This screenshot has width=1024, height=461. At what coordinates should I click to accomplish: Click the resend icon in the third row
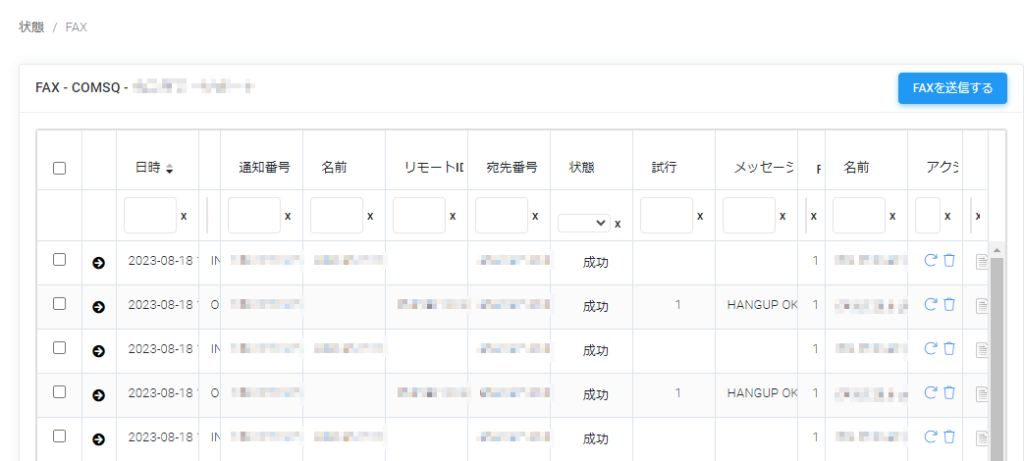click(x=931, y=348)
